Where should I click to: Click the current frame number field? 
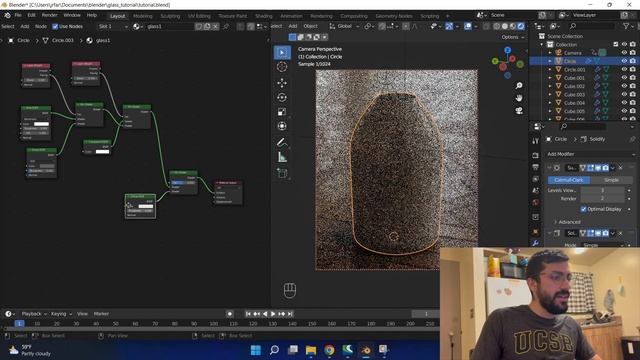425,314
